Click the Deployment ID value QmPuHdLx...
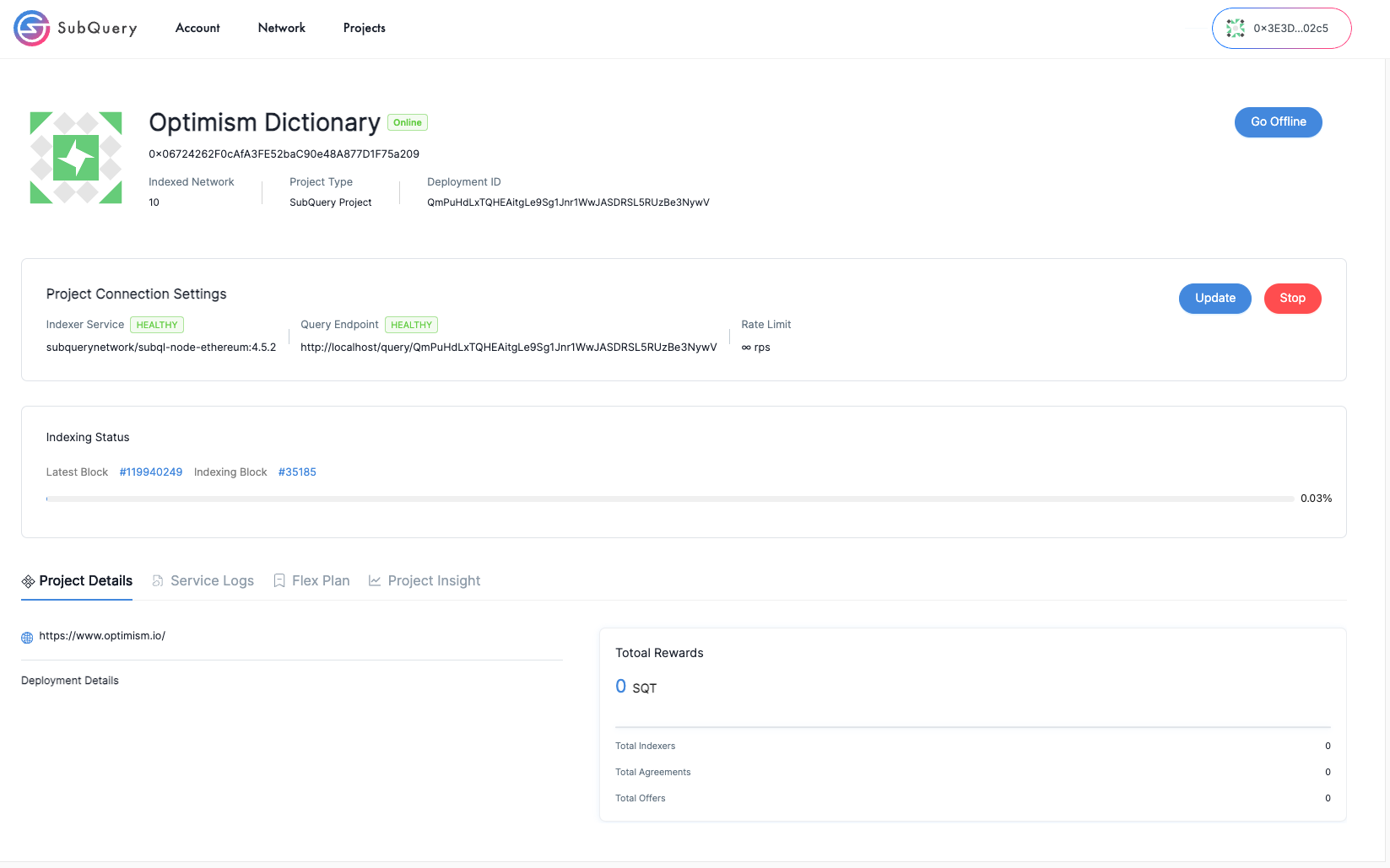 pyautogui.click(x=569, y=202)
